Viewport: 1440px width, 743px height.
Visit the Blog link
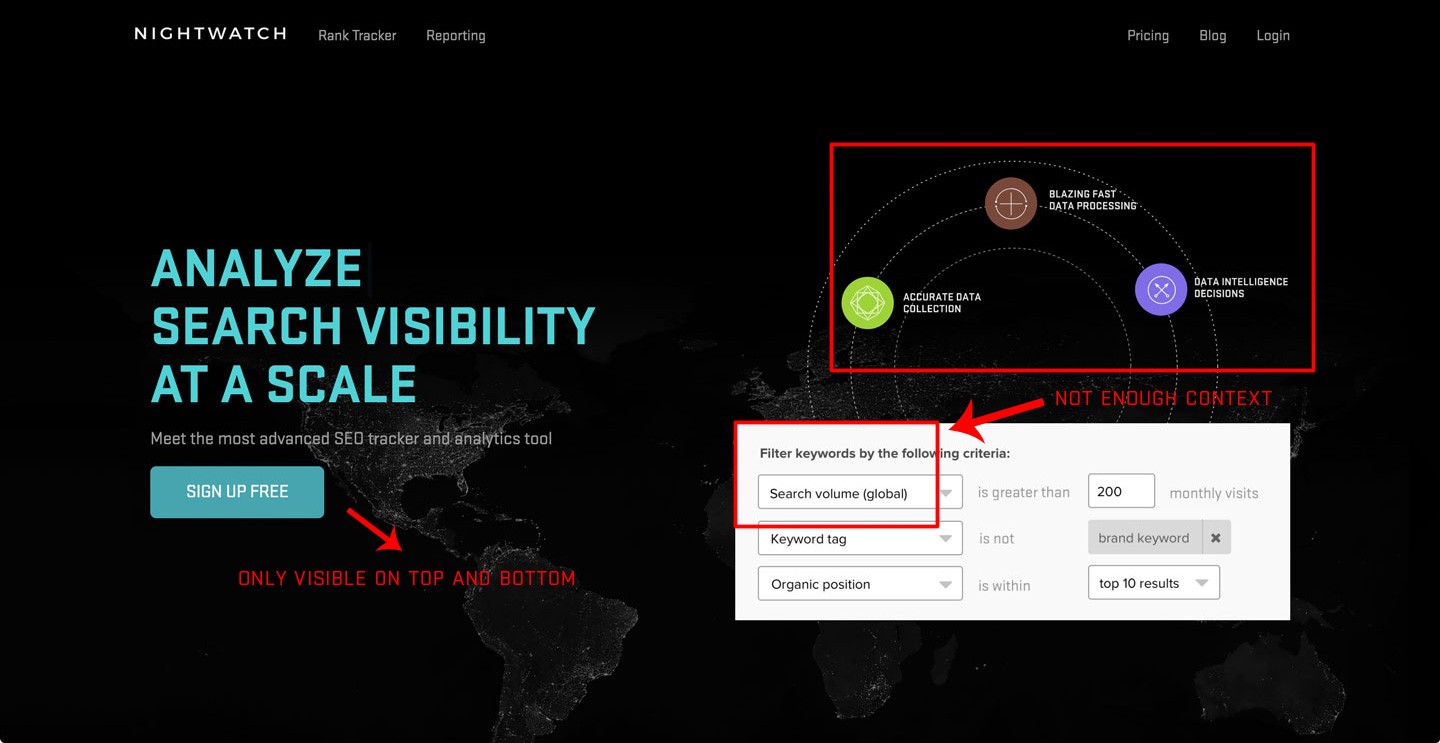pos(1212,36)
